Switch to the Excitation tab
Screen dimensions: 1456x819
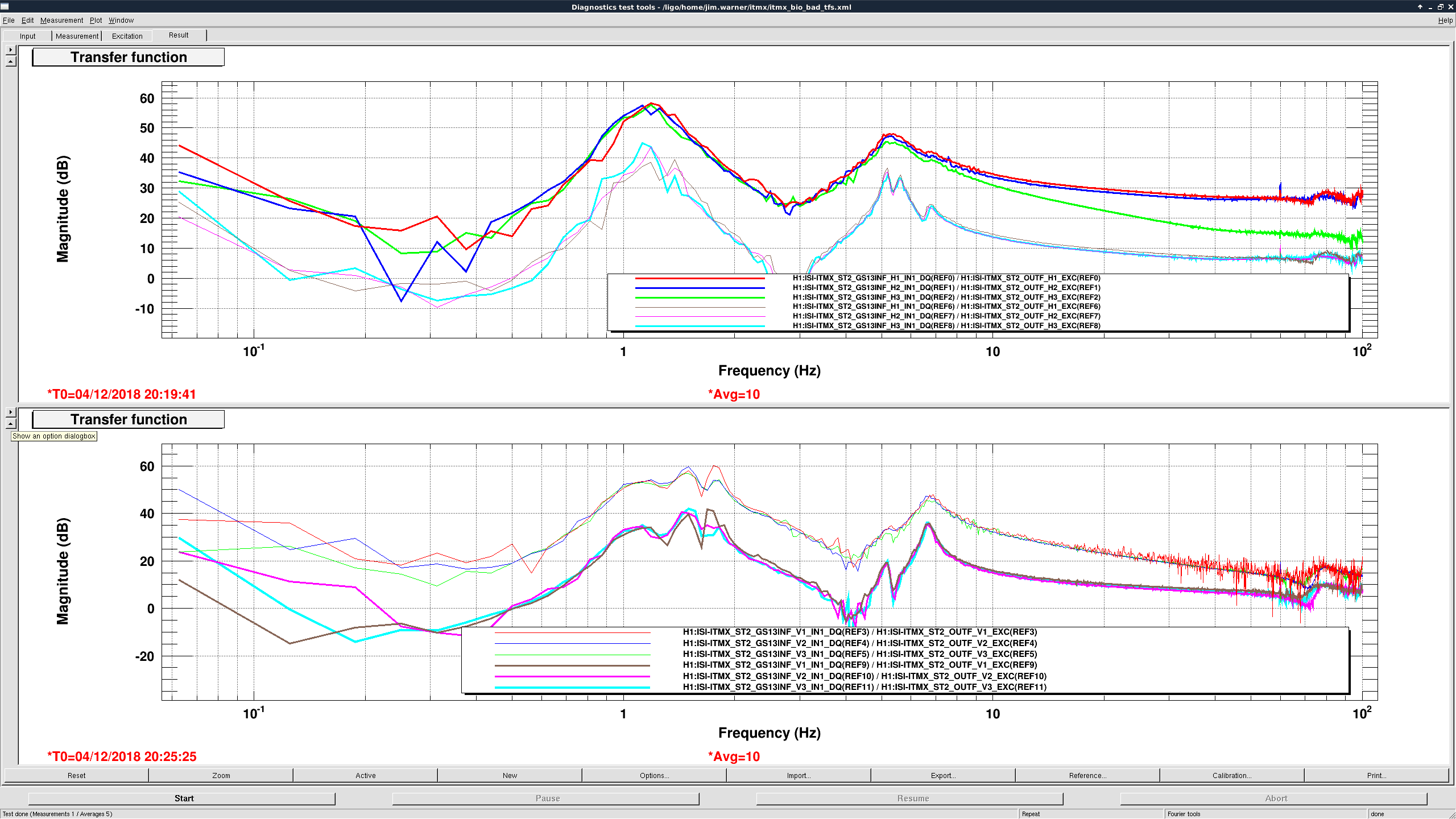pos(127,36)
